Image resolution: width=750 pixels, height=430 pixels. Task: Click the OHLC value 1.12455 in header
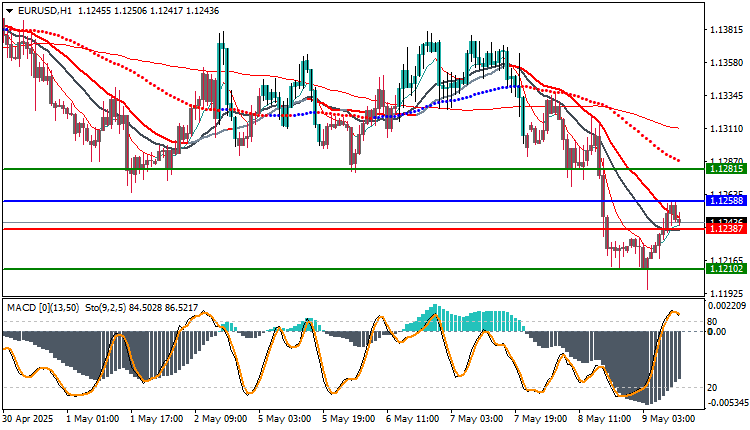tap(94, 11)
